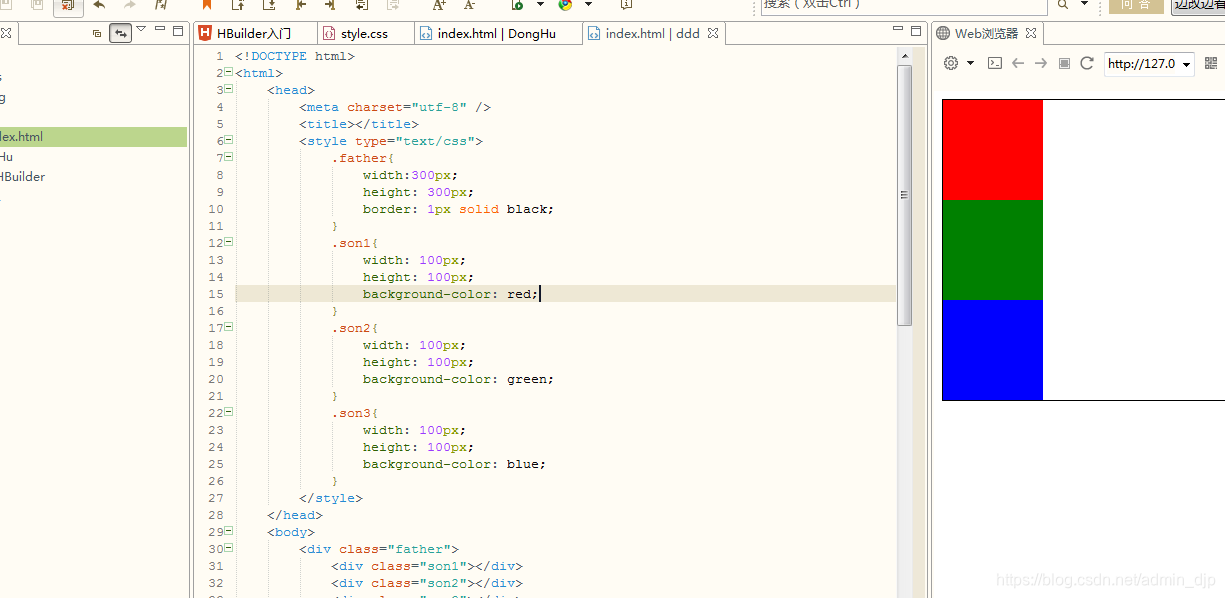Click the meta charset="utf-8" line

(x=395, y=107)
